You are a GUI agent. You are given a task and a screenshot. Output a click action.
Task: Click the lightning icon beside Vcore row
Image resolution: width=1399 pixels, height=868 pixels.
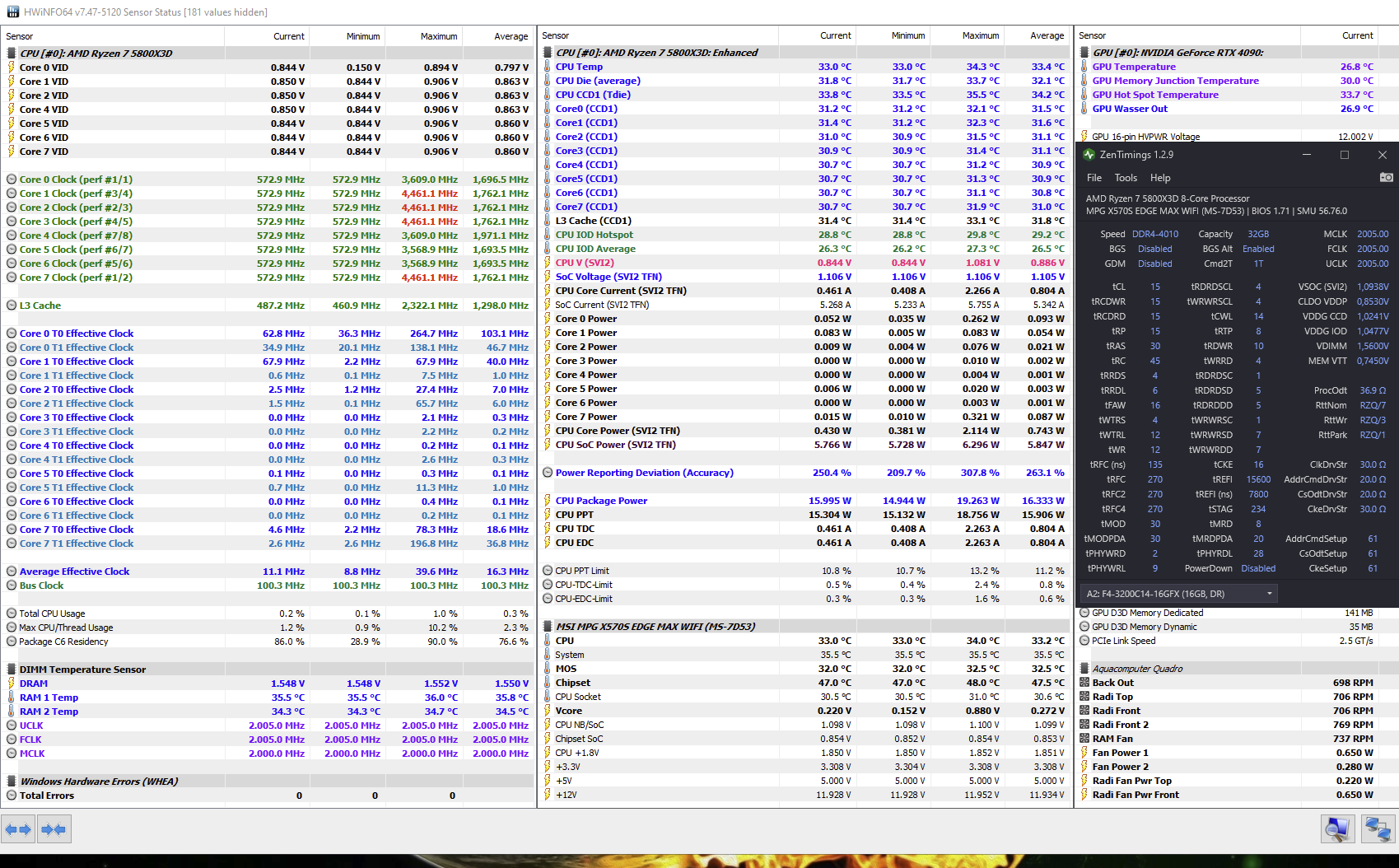click(548, 711)
